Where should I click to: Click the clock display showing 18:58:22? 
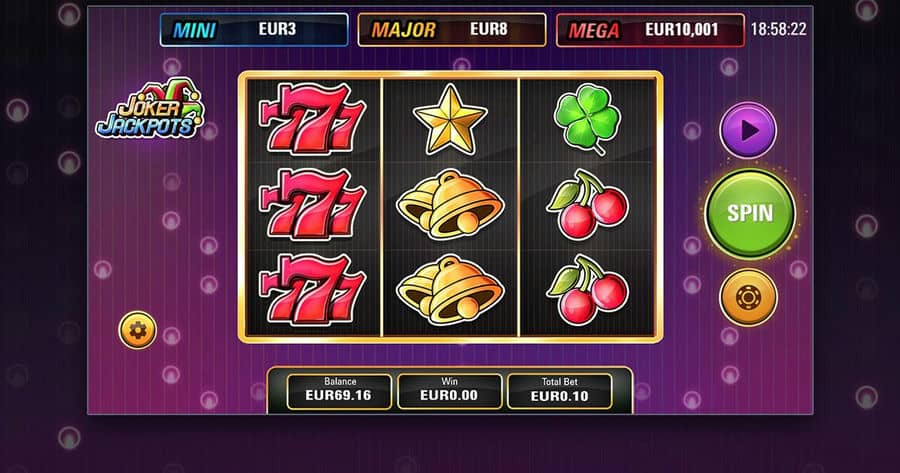point(778,29)
